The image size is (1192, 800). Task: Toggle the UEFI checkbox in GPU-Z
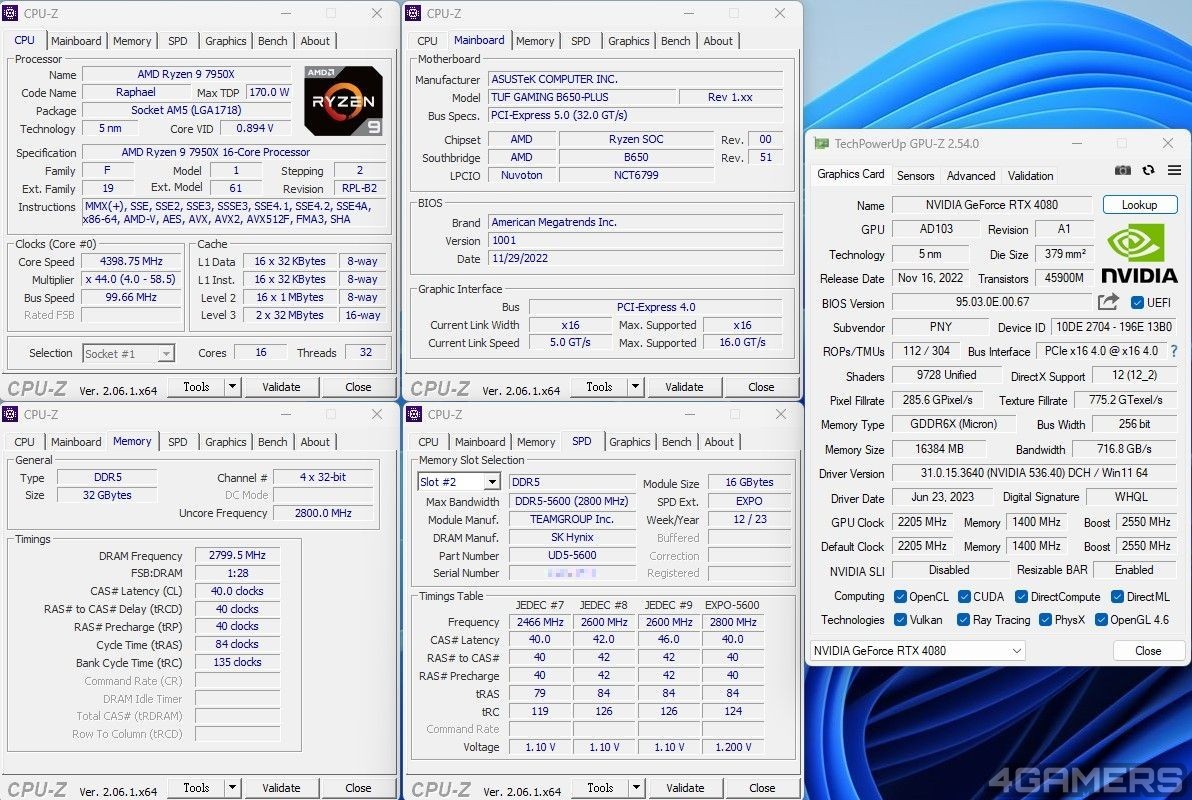tap(1137, 303)
